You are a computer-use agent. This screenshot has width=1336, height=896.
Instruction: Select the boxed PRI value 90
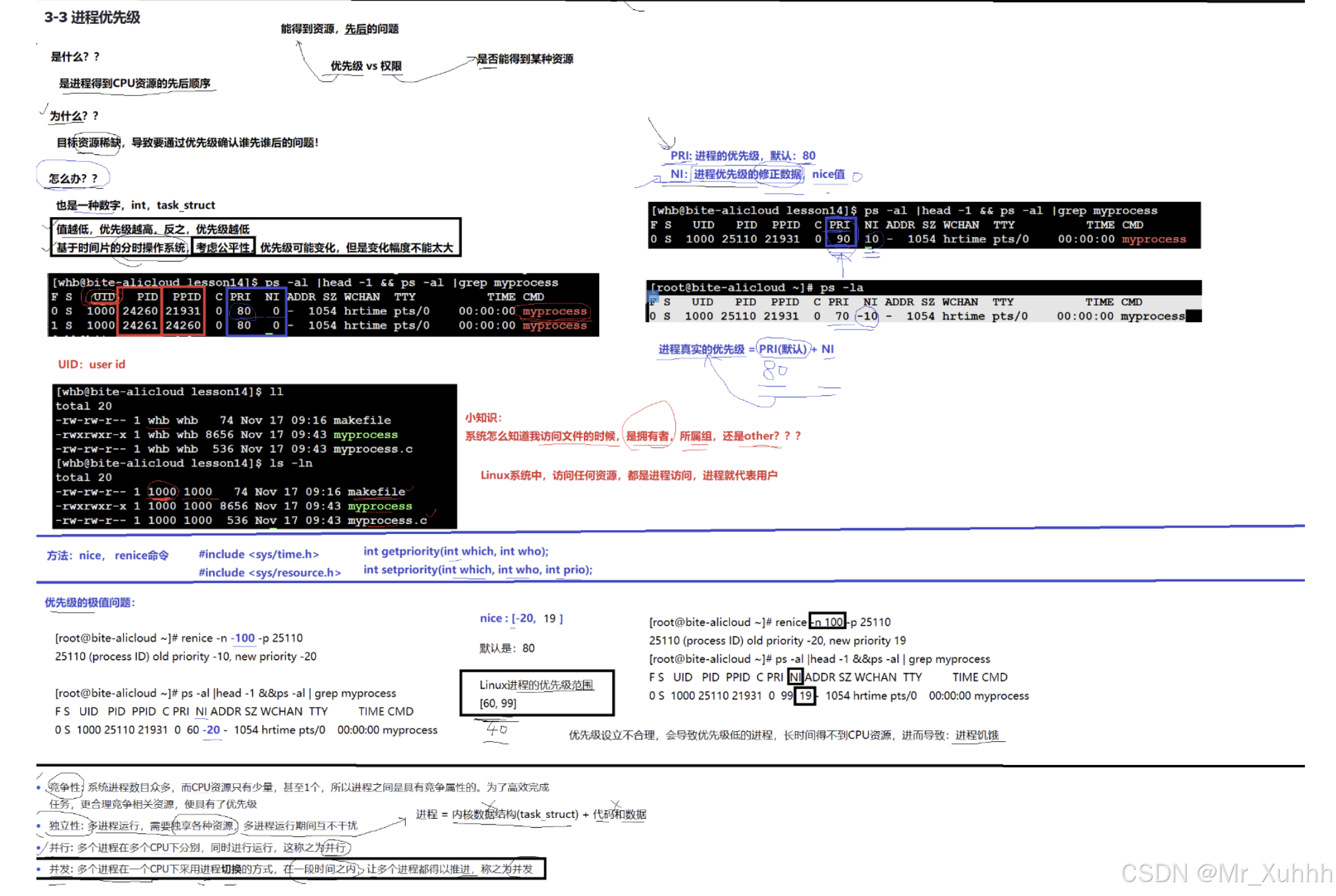[x=843, y=239]
